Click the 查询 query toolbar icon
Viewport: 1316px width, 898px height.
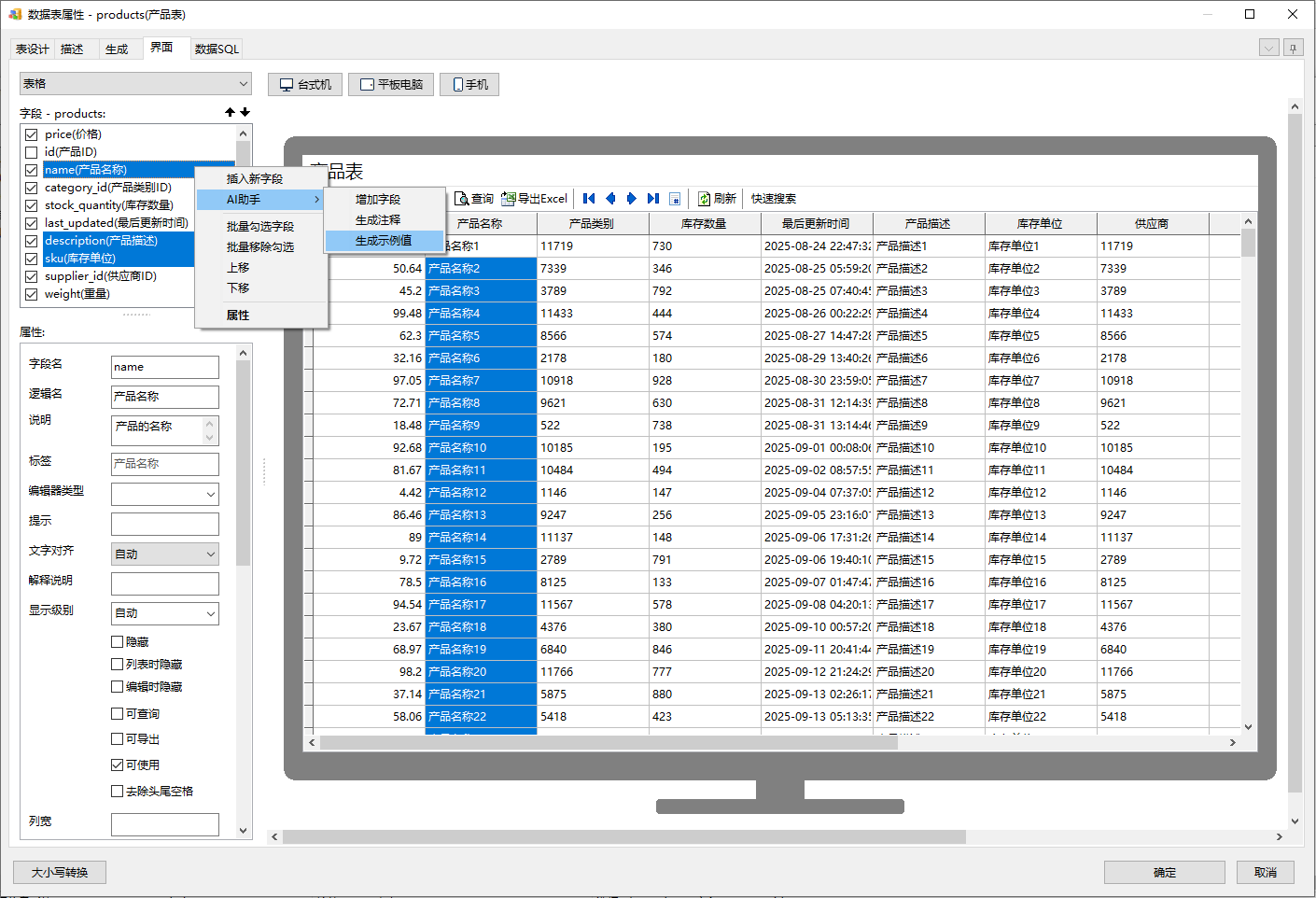click(x=461, y=199)
